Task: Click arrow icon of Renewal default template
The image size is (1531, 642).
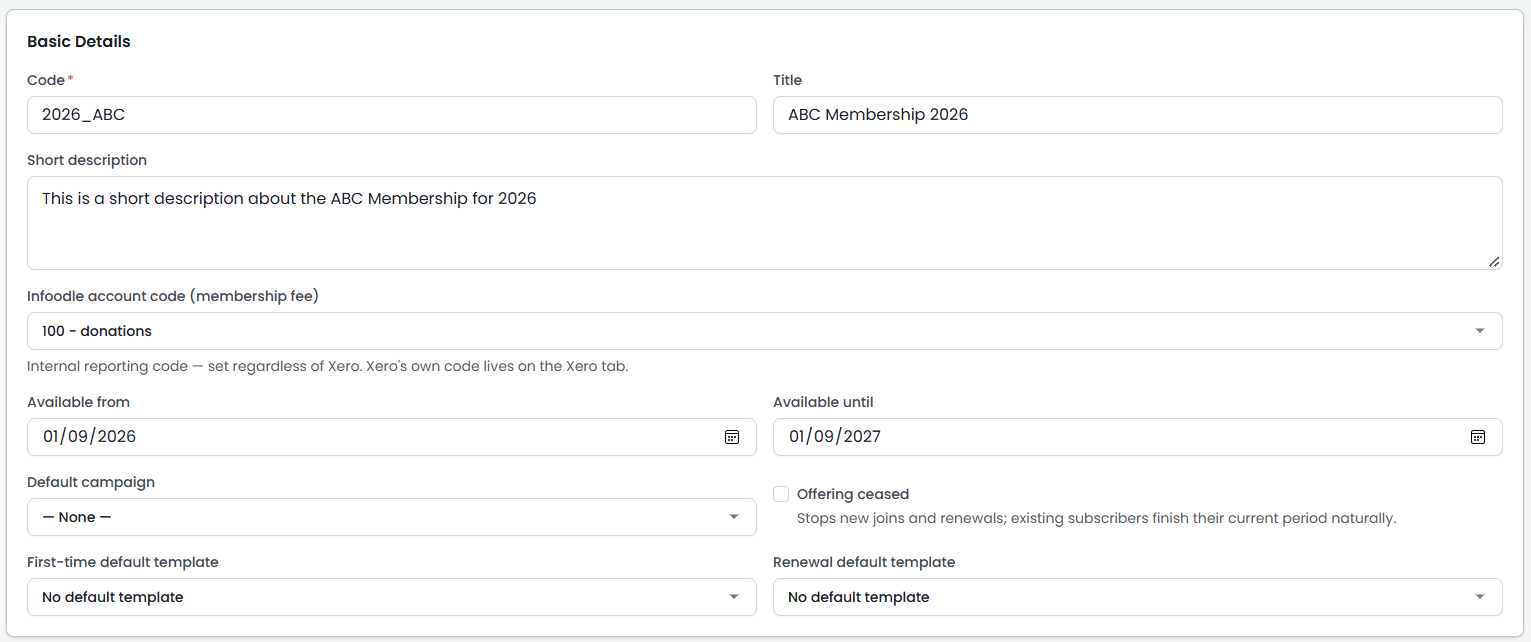Action: (1480, 597)
